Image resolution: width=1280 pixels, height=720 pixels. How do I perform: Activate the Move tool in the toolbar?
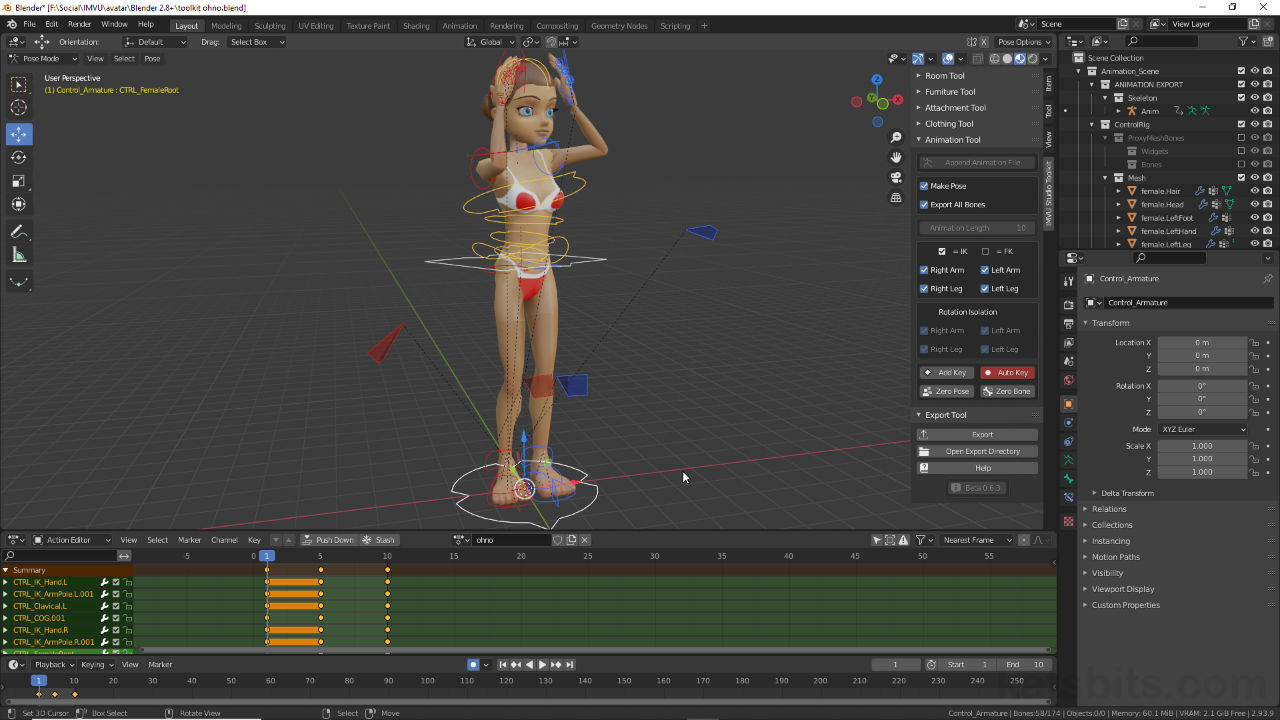coord(19,134)
